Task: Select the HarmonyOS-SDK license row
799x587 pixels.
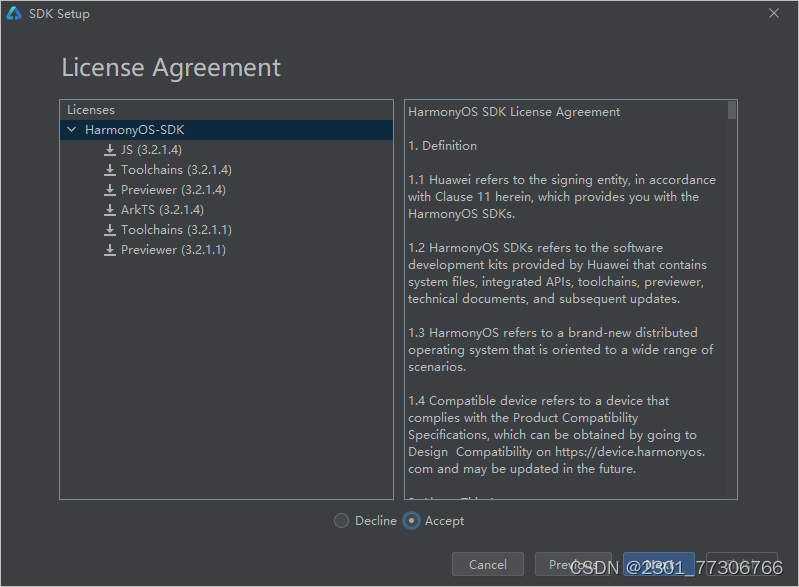Action: [x=226, y=130]
